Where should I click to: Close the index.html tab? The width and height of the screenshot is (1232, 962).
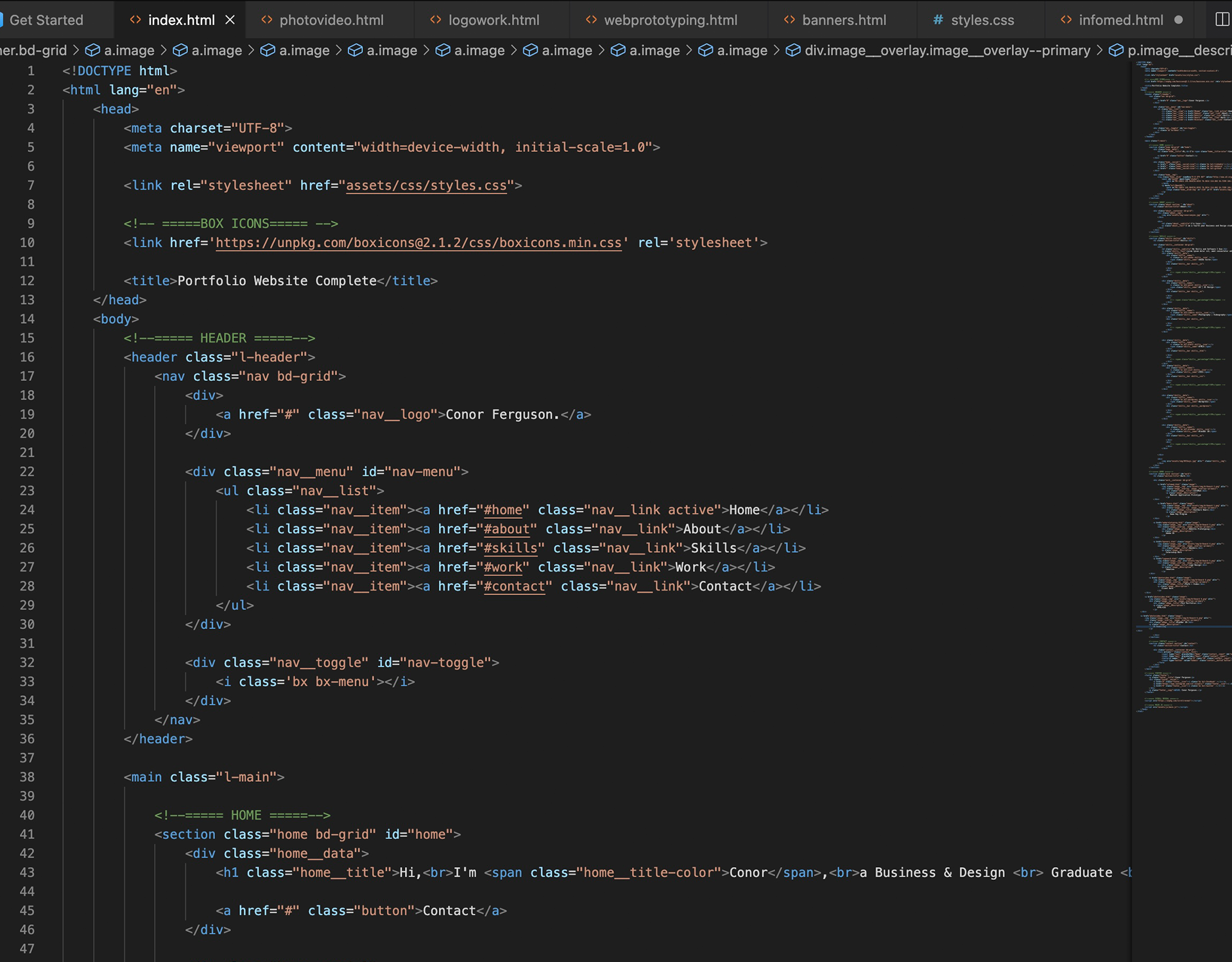click(x=230, y=20)
